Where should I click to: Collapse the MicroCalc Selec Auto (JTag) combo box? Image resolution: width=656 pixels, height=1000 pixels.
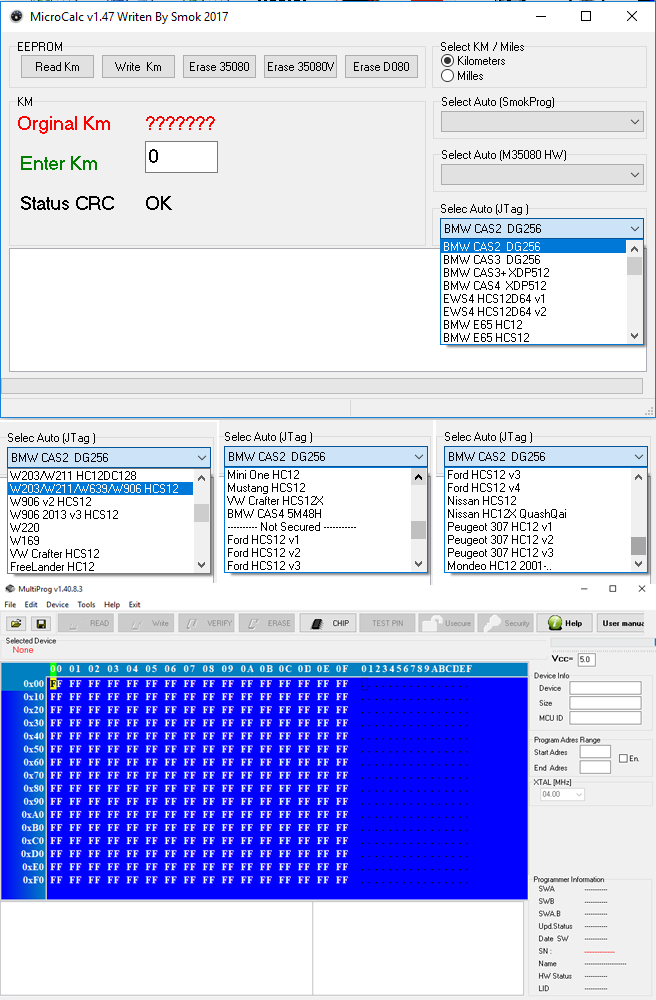542,228
